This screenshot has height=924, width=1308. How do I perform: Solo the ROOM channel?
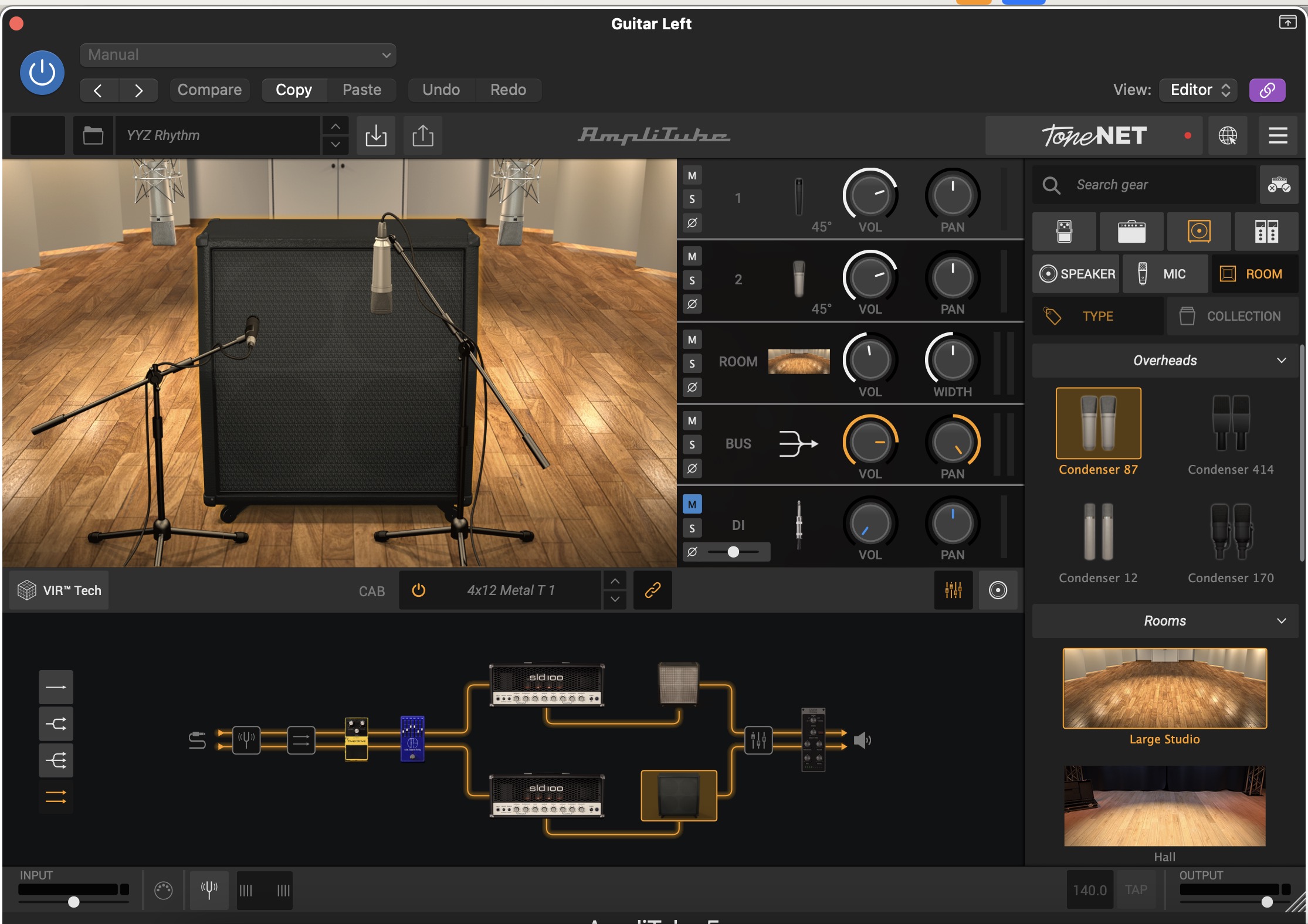click(692, 364)
